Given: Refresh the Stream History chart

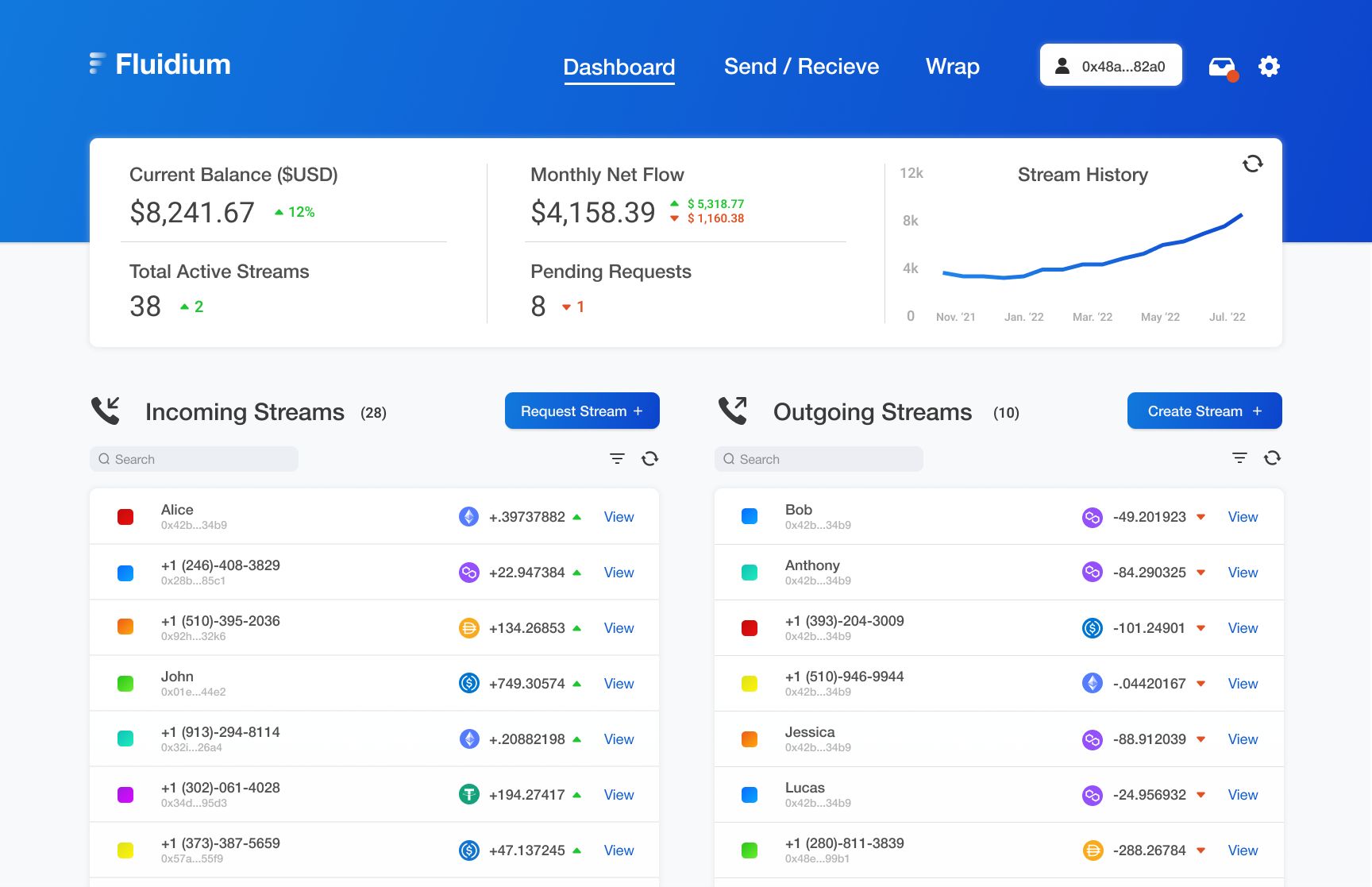Looking at the screenshot, I should (x=1252, y=164).
